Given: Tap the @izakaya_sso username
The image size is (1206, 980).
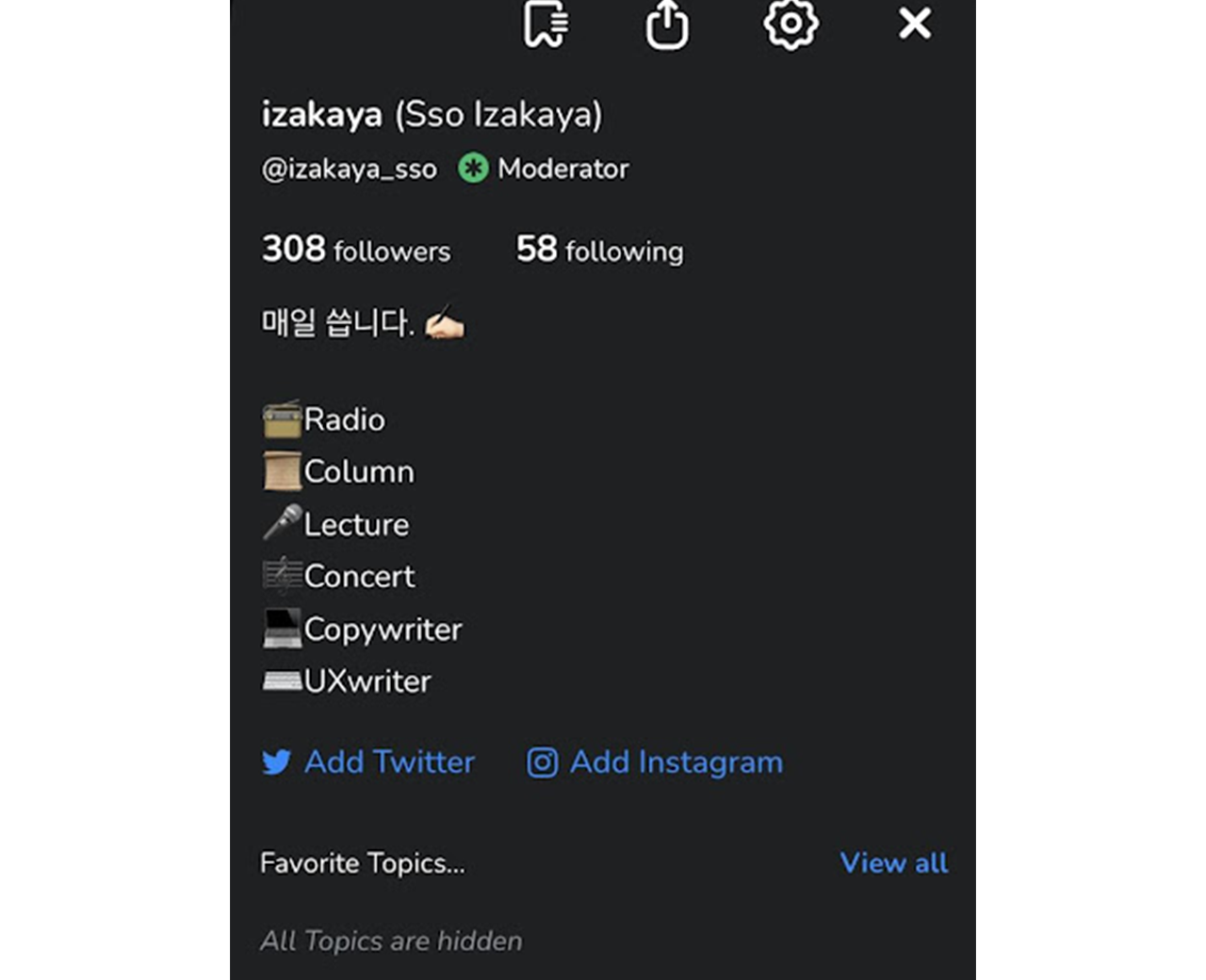Looking at the screenshot, I should click(349, 169).
